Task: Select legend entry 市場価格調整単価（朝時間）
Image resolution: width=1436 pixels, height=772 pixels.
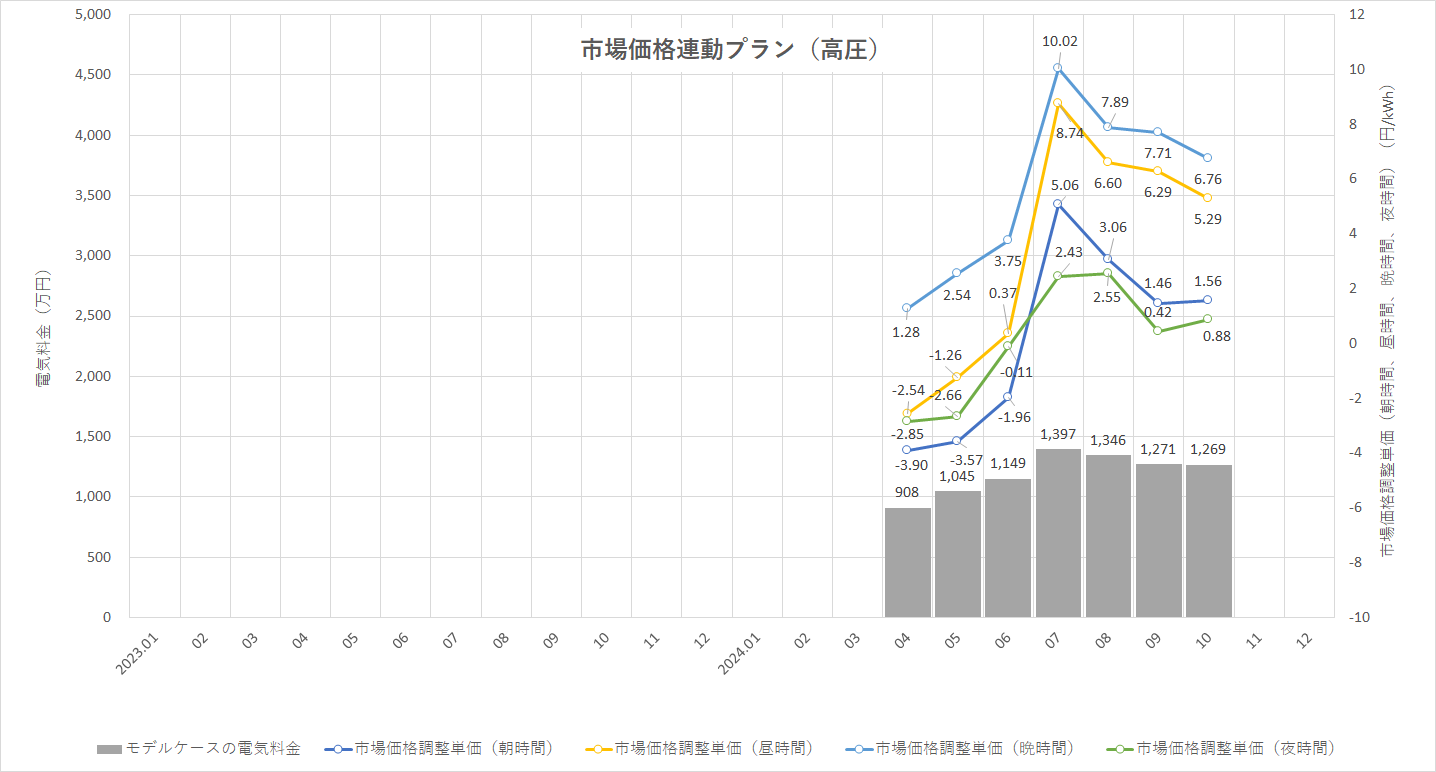Action: [x=438, y=748]
